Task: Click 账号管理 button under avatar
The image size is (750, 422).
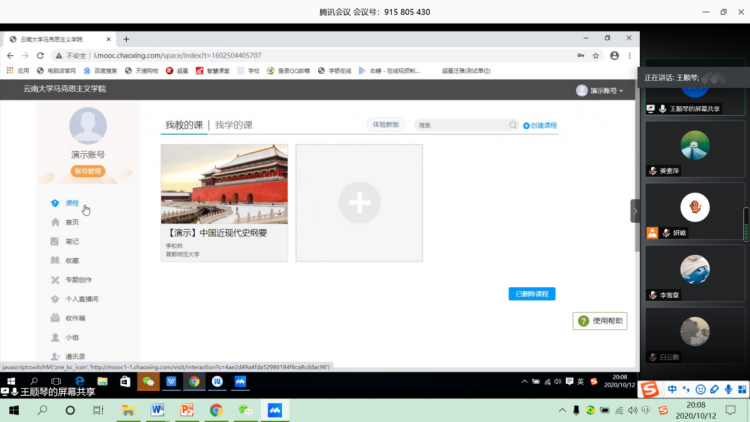Action: tap(87, 171)
